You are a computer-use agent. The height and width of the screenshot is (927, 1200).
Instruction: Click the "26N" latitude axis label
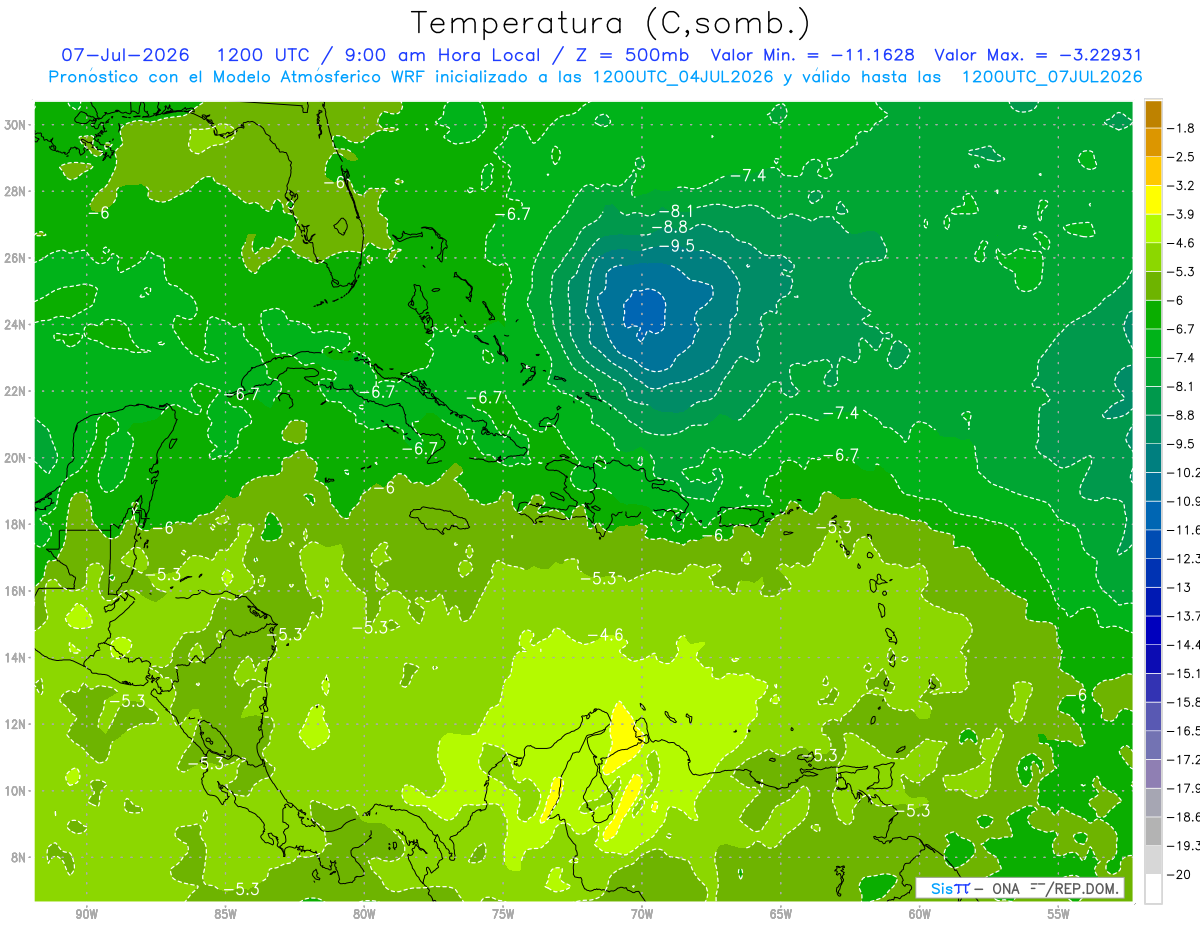[x=17, y=258]
